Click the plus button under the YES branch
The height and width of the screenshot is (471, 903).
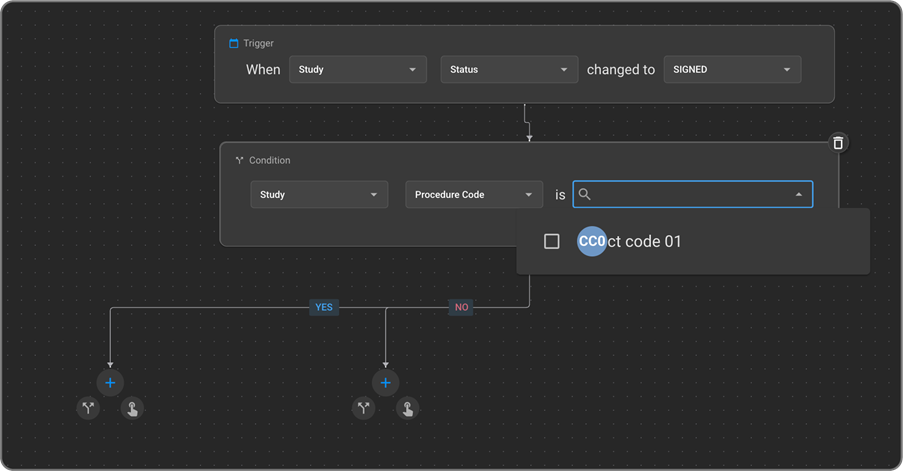pos(110,382)
